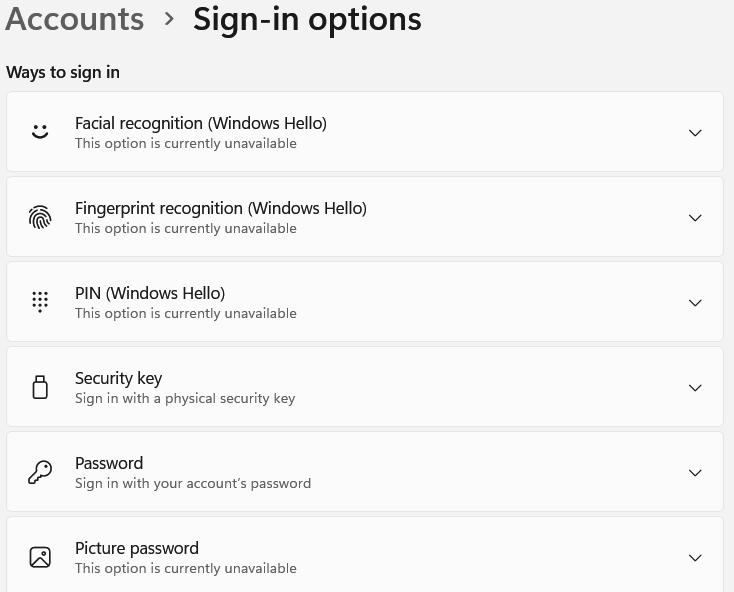
Task: Click the breadcrumb arrow after Accounts
Action: pos(169,19)
